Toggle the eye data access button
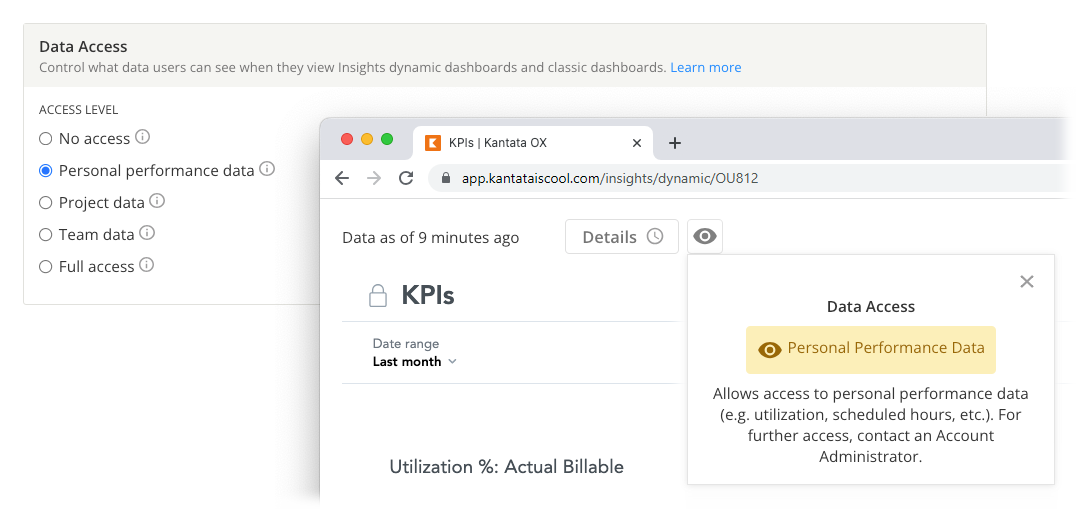The image size is (1076, 509). click(x=705, y=237)
